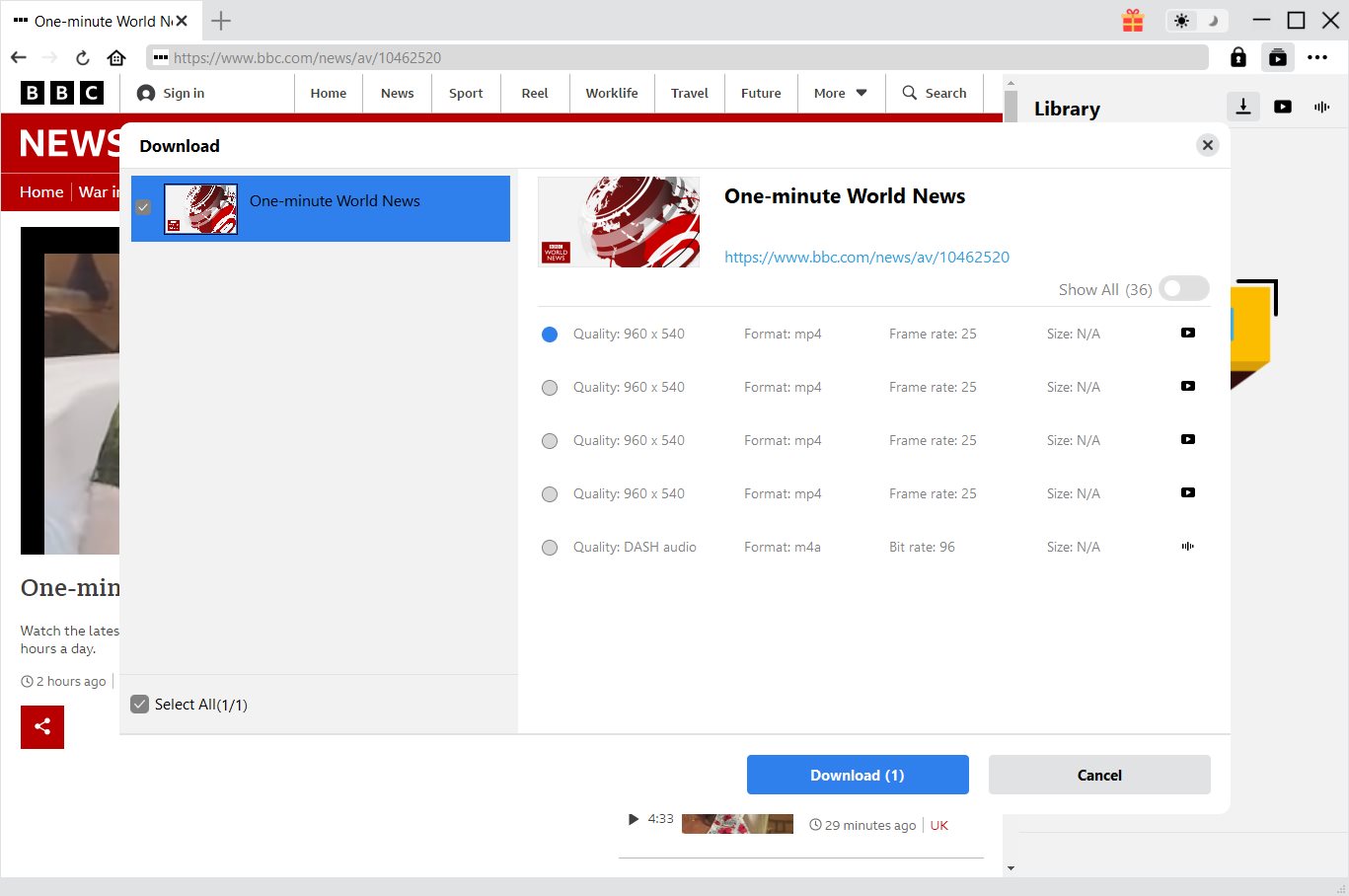
Task: Click the lock icon beside address bar
Action: pos(1237,58)
